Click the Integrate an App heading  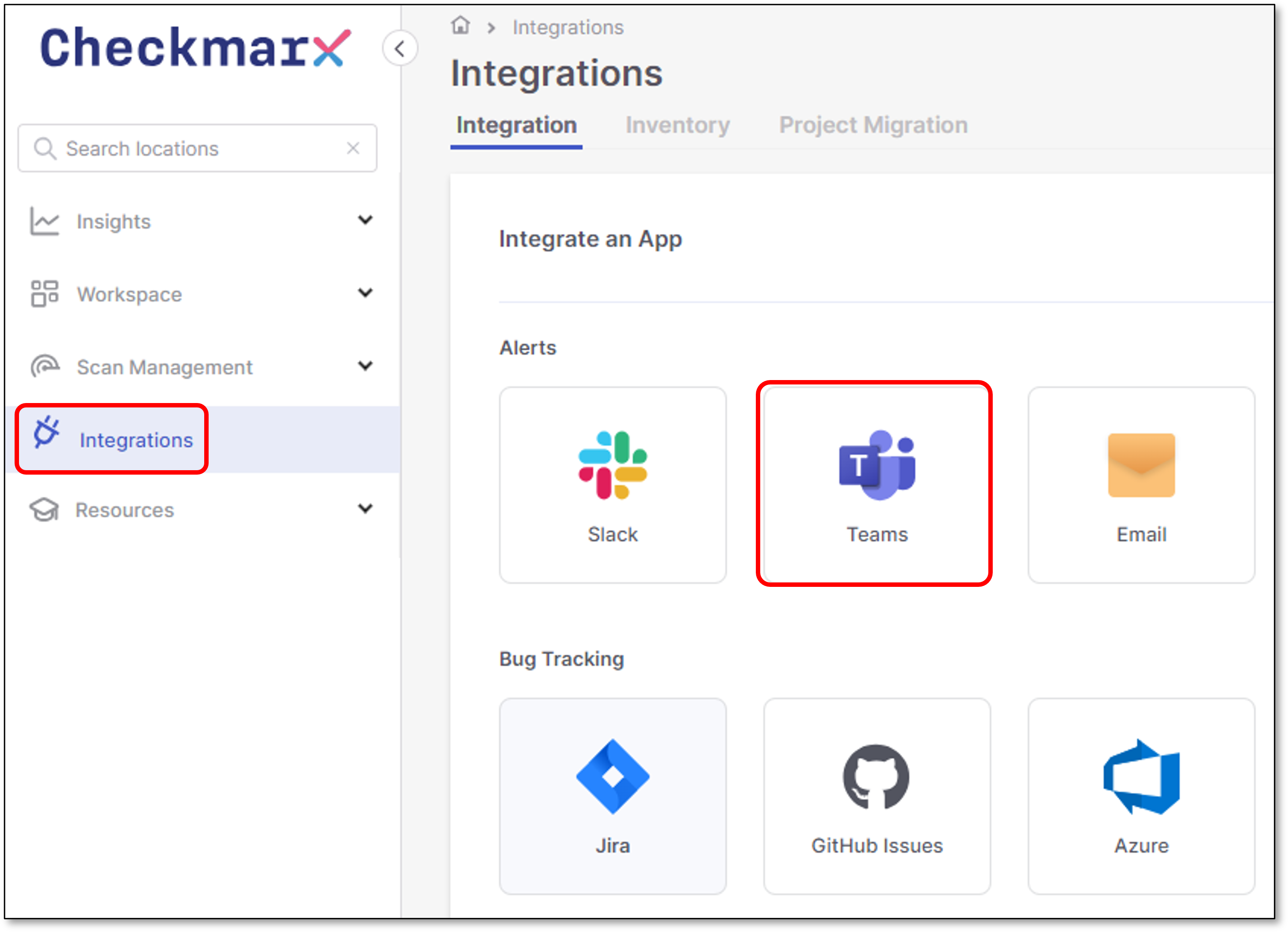(x=591, y=239)
